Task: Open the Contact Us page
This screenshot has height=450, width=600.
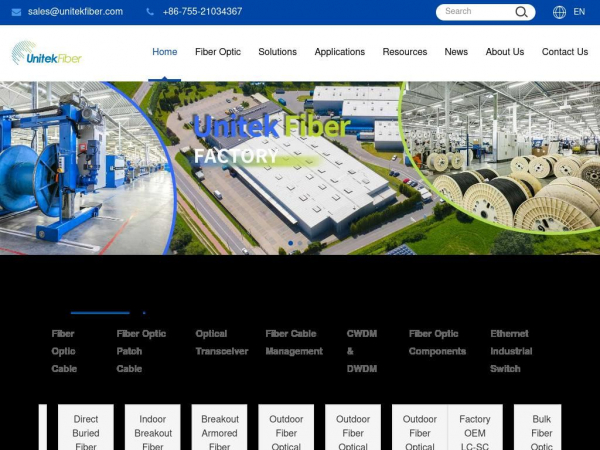Action: point(565,52)
